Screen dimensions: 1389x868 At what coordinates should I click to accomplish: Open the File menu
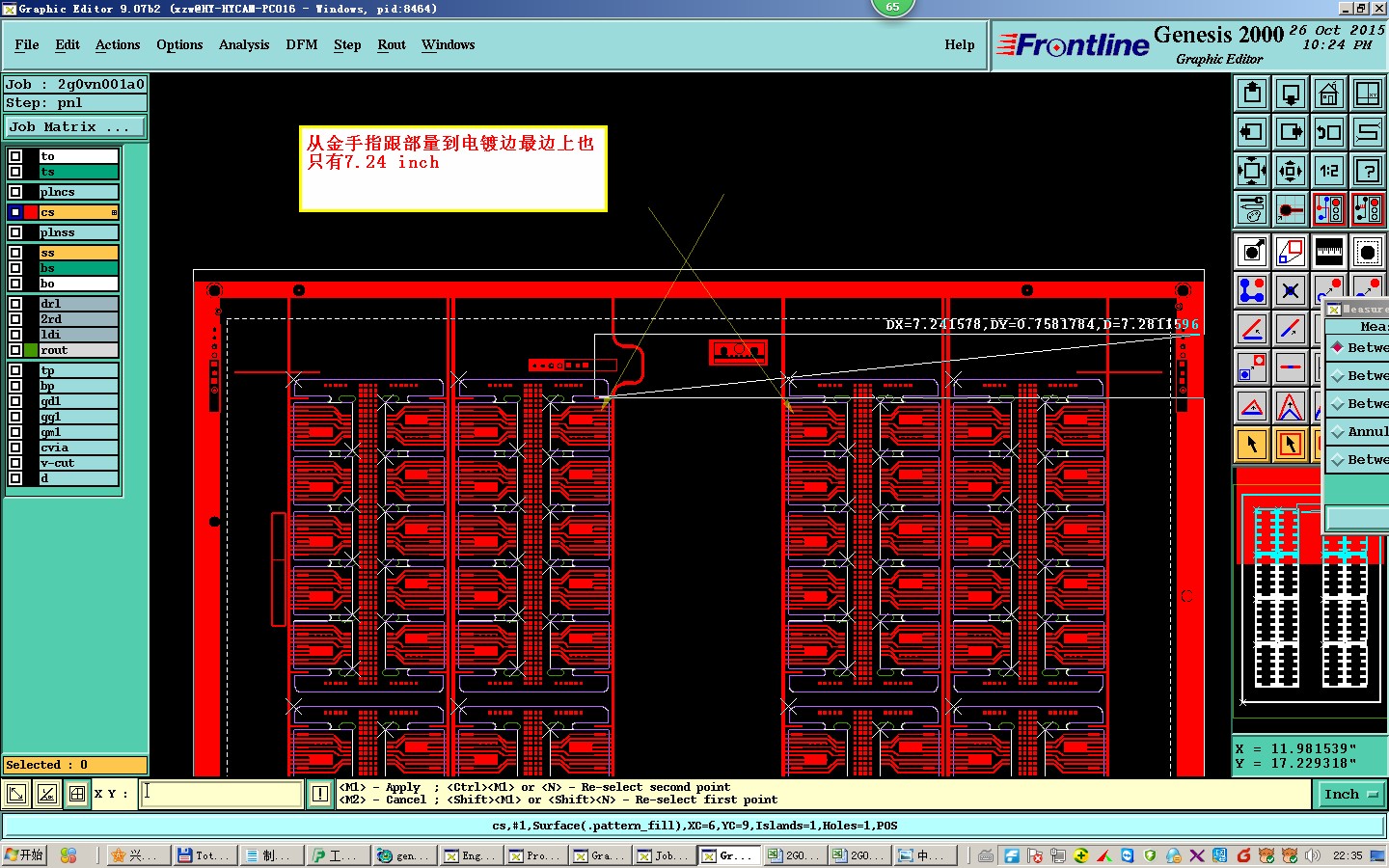click(x=27, y=44)
